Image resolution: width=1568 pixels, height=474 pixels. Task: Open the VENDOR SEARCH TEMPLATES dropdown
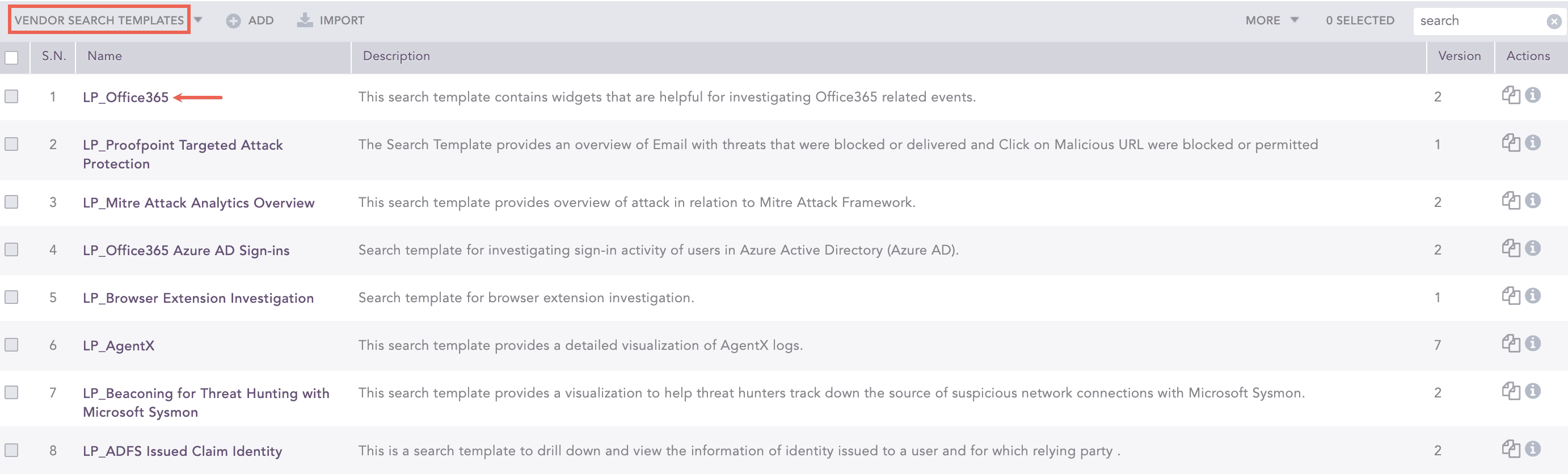[99, 19]
